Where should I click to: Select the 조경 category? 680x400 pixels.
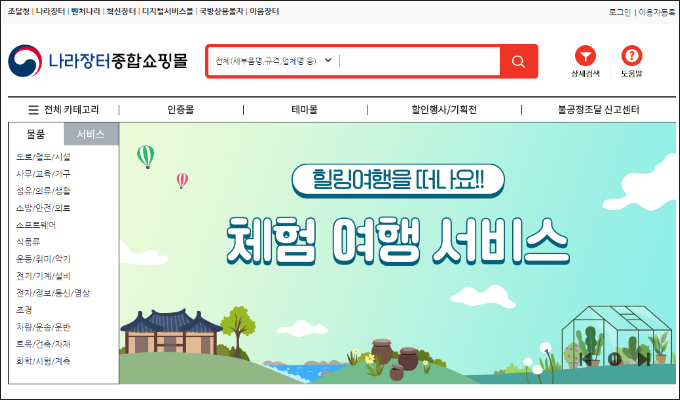[x=24, y=310]
